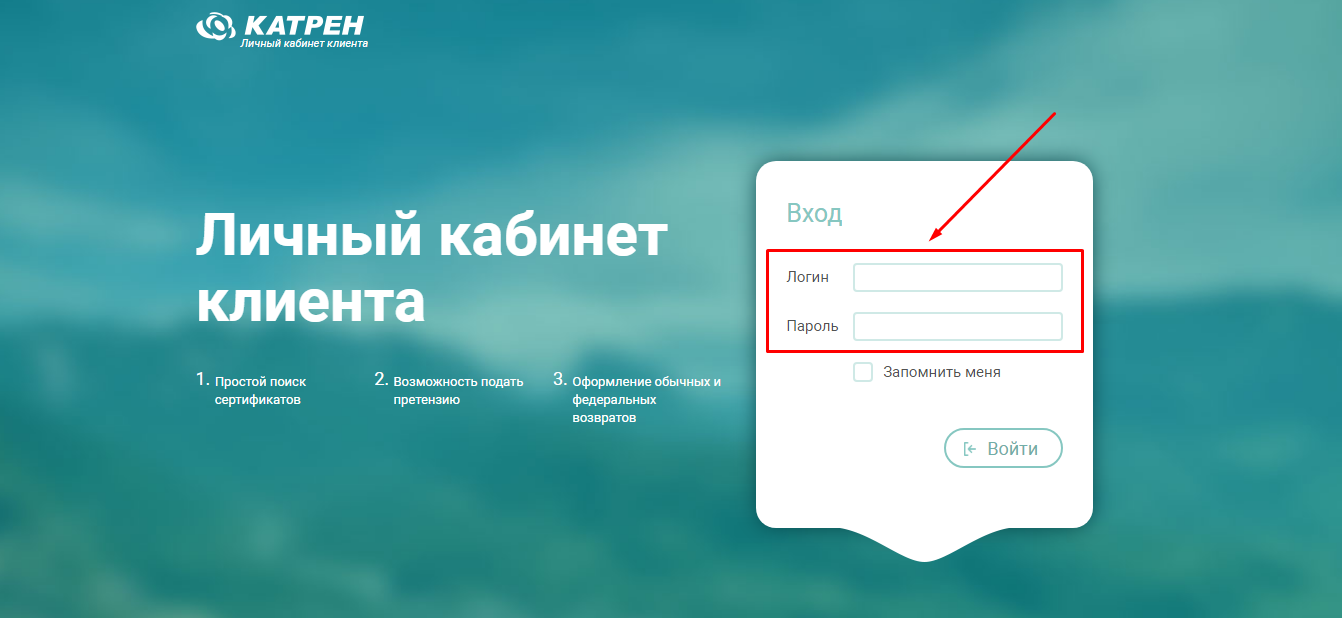Click Личный кабинет клиента subtitle under logo
This screenshot has height=618, width=1342.
[304, 44]
